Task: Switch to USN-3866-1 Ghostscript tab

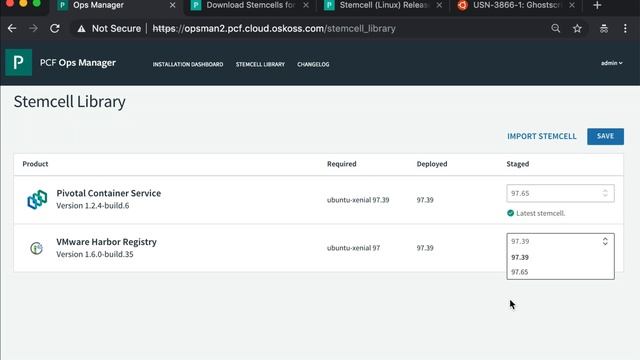Action: (517, 5)
